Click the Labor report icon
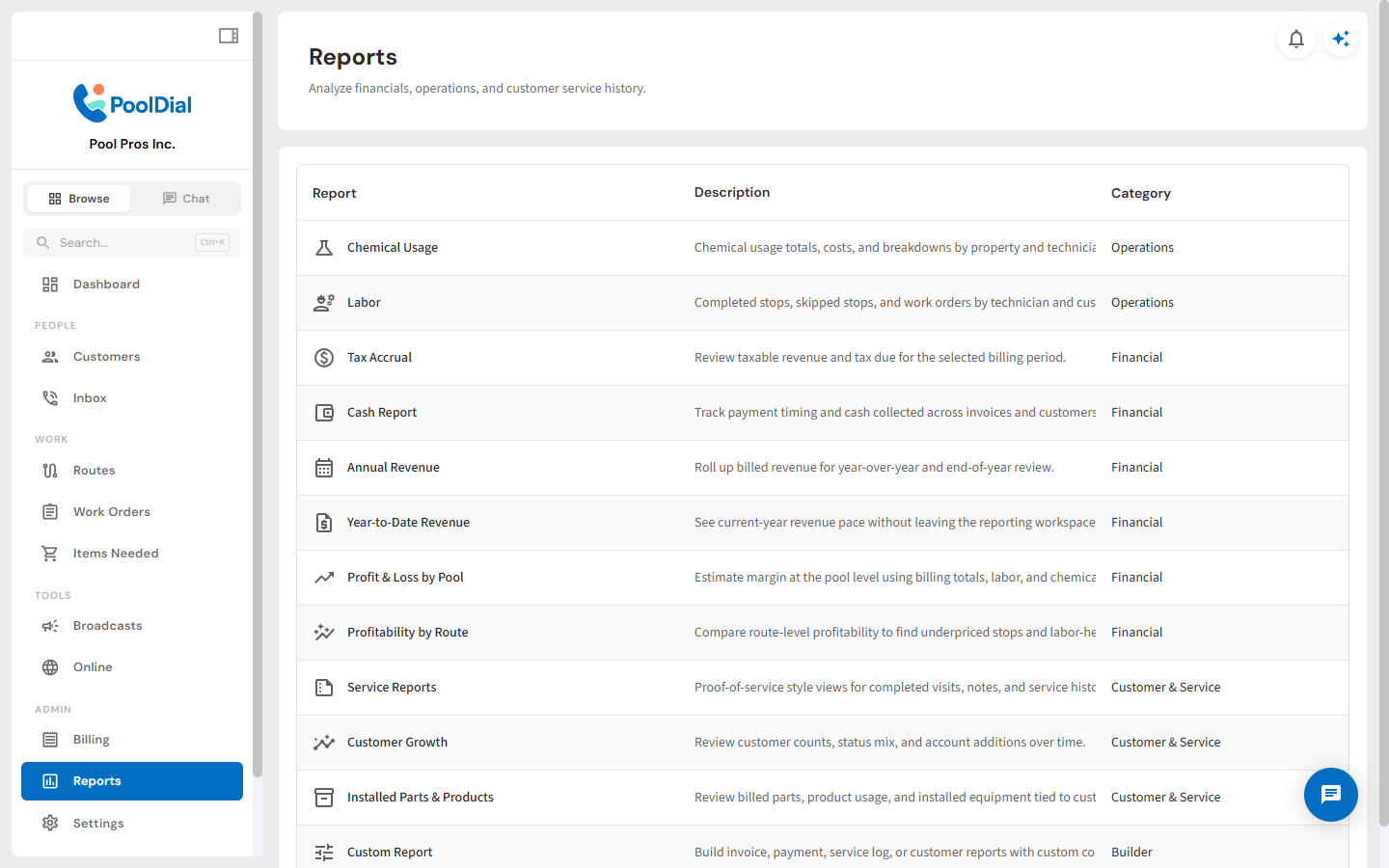Screen dimensions: 1389x868 324,303
